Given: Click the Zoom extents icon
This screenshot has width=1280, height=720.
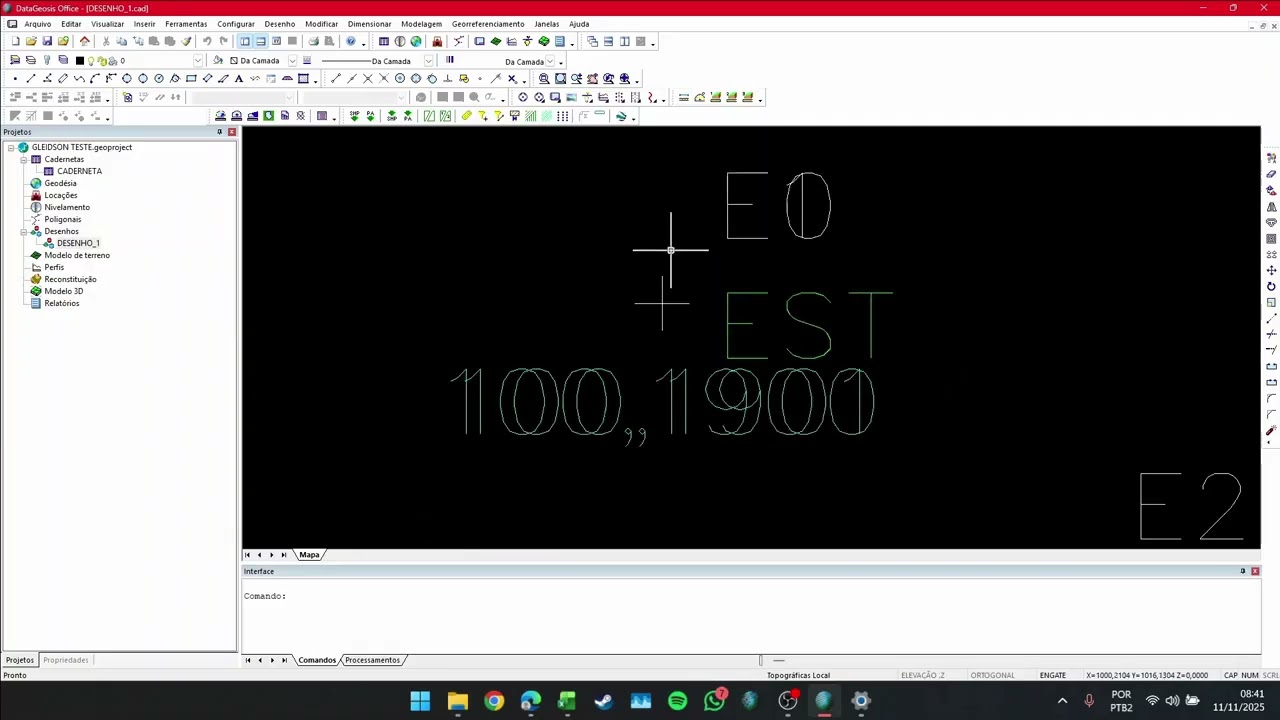Looking at the screenshot, I should (560, 79).
